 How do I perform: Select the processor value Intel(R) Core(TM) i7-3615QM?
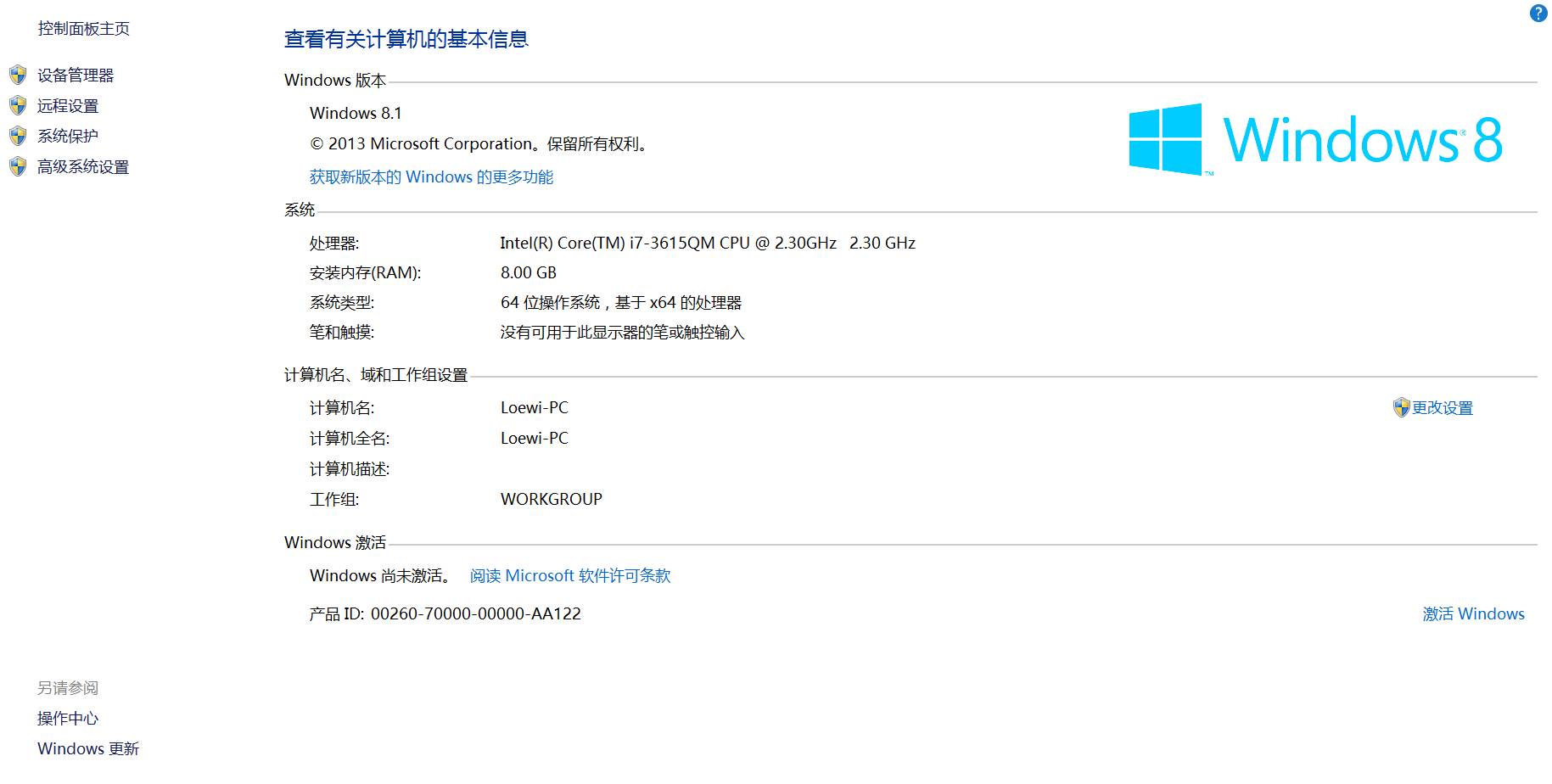point(708,243)
